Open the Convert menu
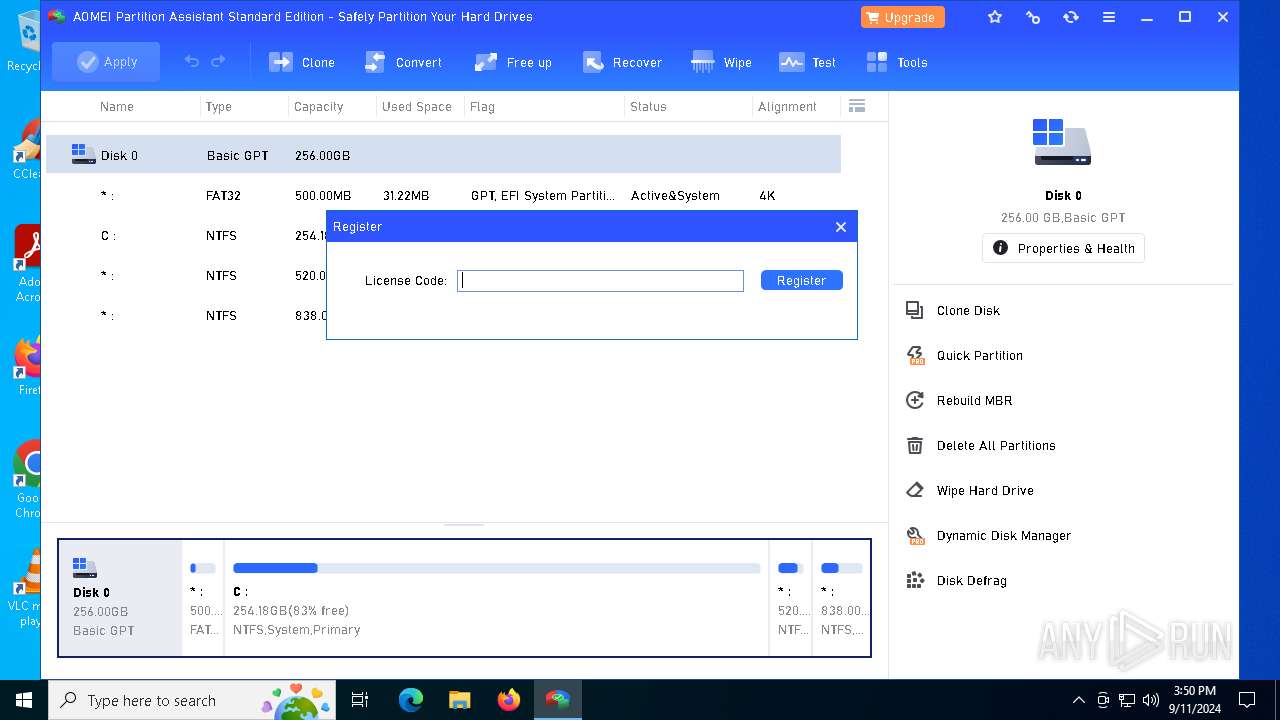 403,62
